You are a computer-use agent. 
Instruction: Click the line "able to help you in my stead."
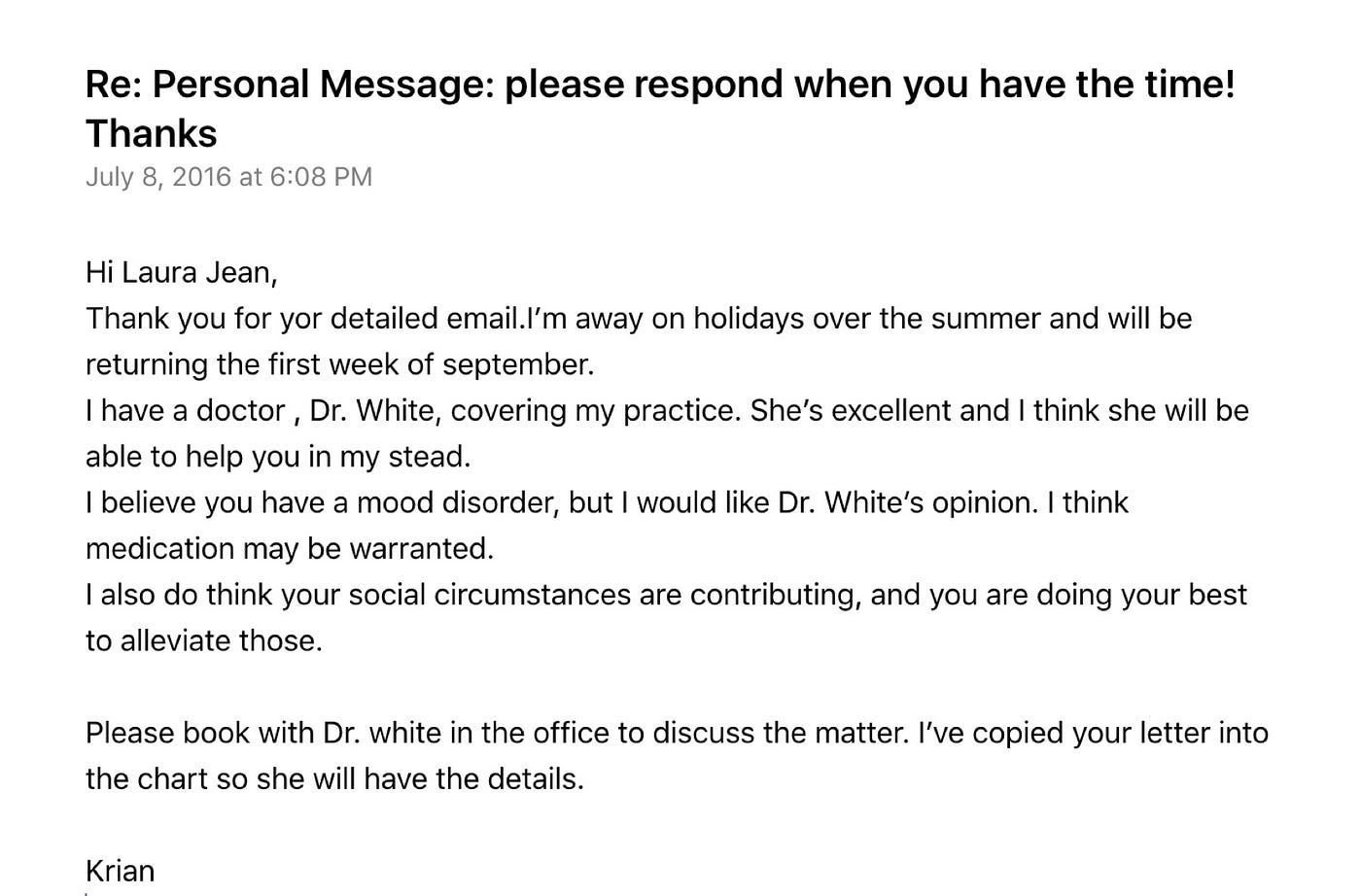click(x=278, y=457)
